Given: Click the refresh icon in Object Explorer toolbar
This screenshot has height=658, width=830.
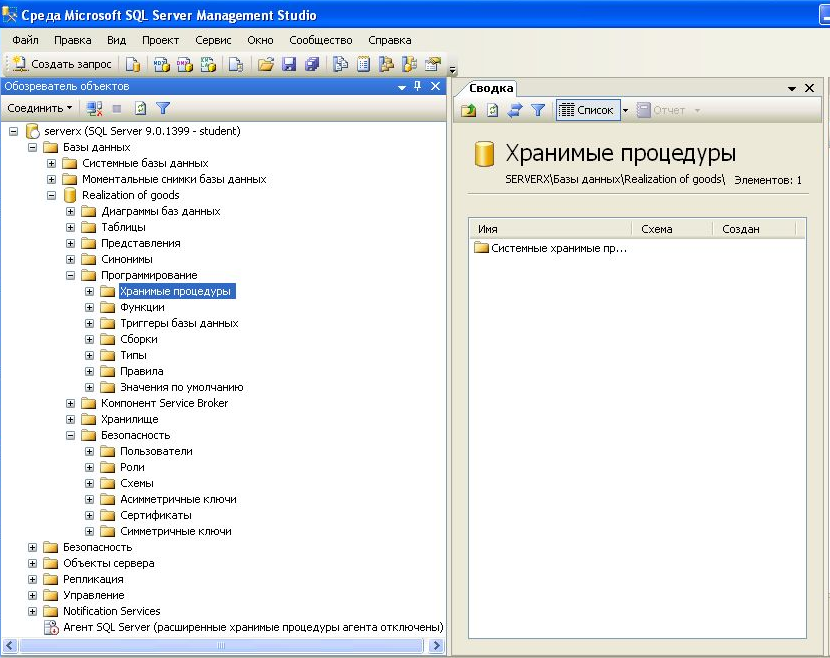Looking at the screenshot, I should (x=140, y=109).
